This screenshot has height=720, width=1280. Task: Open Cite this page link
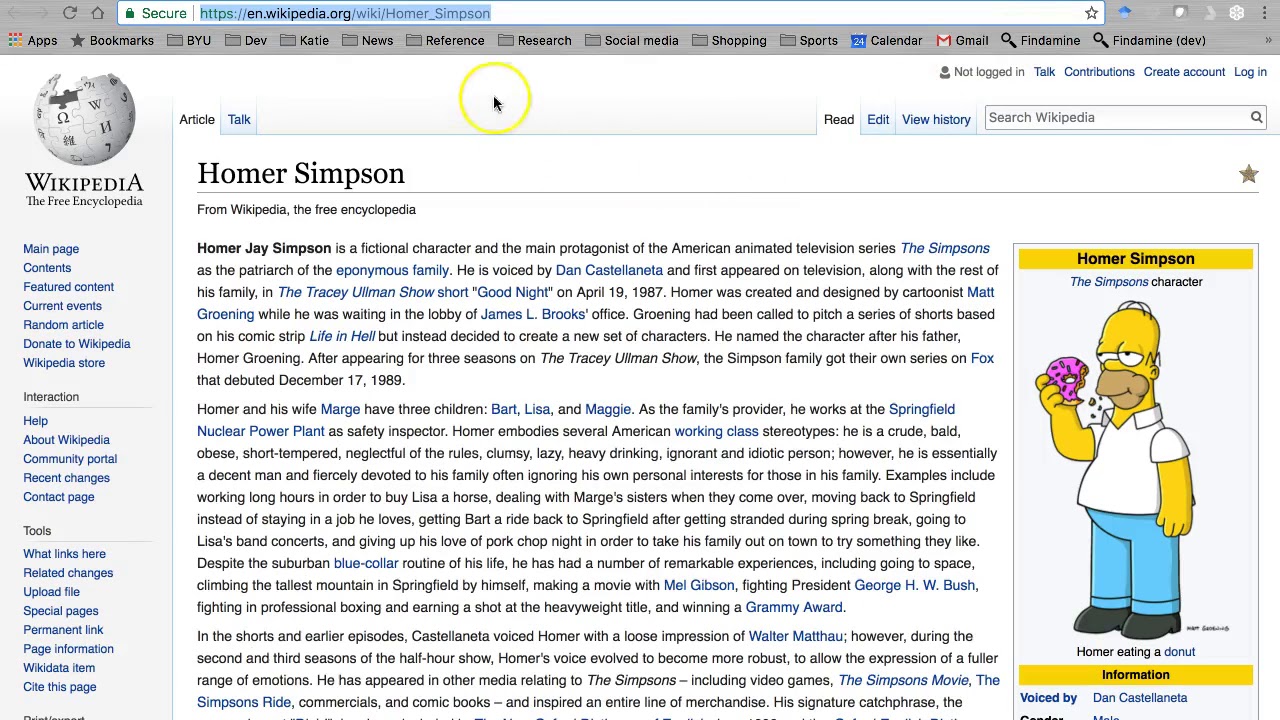click(59, 687)
